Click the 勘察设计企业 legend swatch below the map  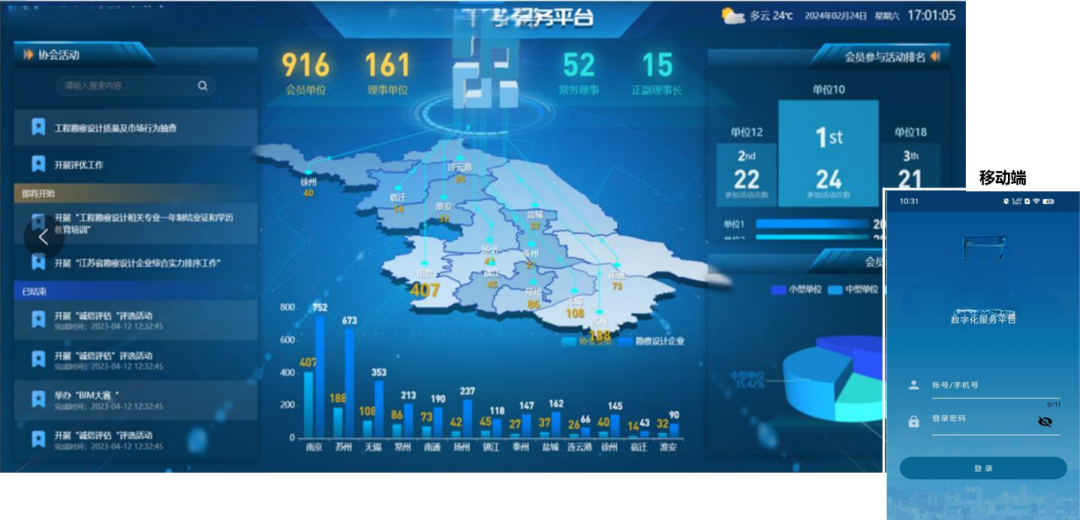[x=625, y=341]
